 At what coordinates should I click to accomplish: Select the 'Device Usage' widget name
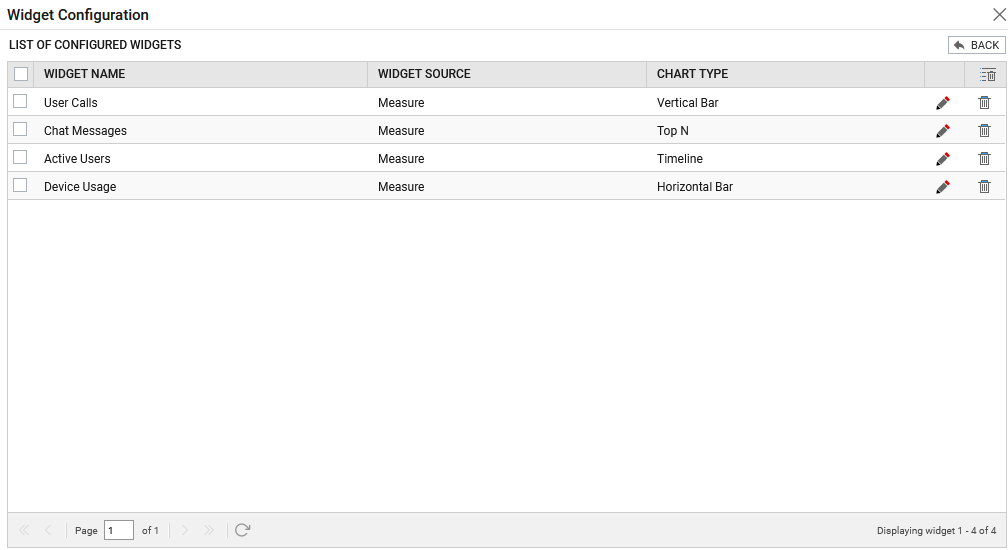[x=80, y=187]
